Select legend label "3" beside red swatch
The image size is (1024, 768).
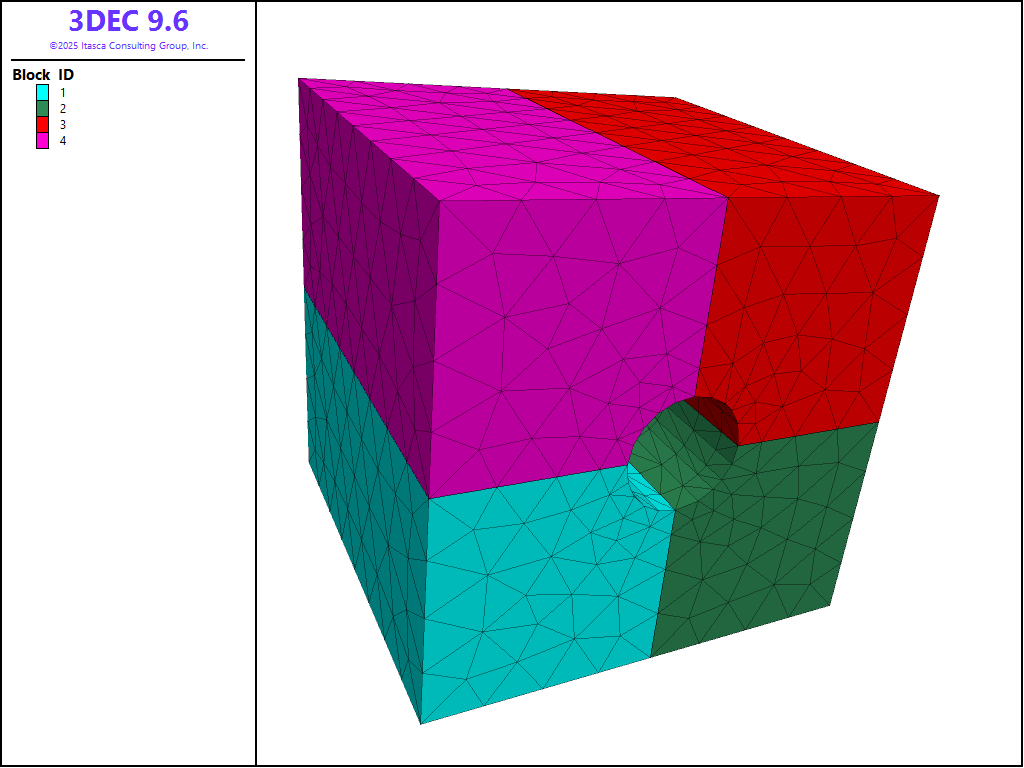tap(63, 124)
